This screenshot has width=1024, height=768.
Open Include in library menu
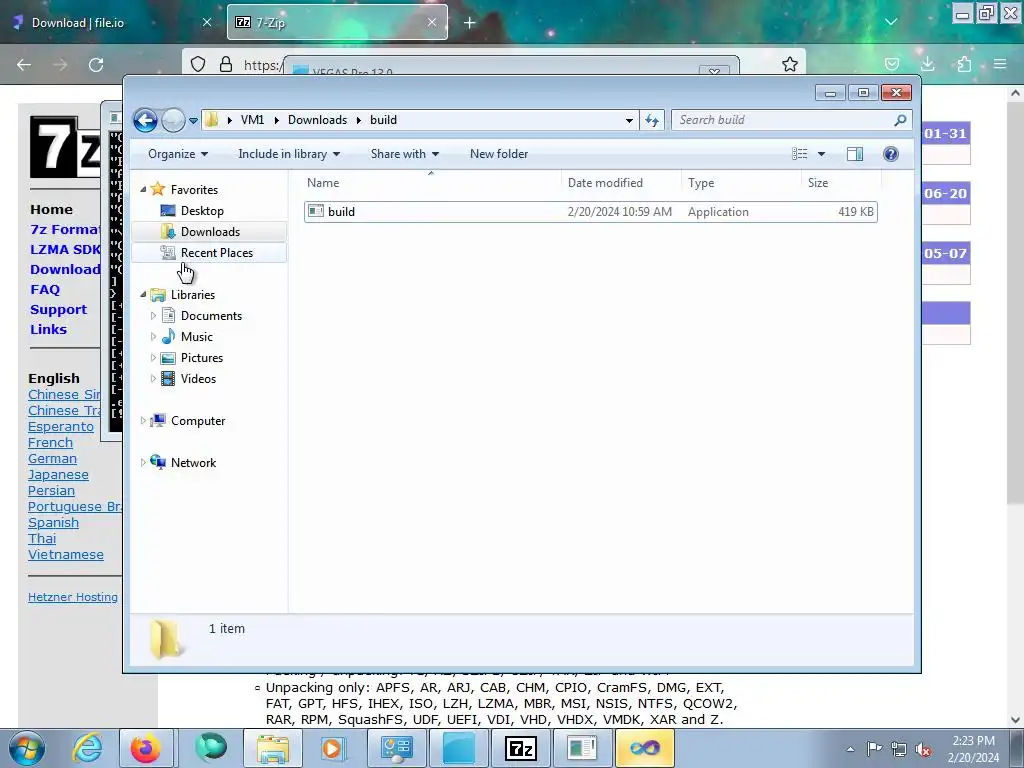click(x=289, y=154)
